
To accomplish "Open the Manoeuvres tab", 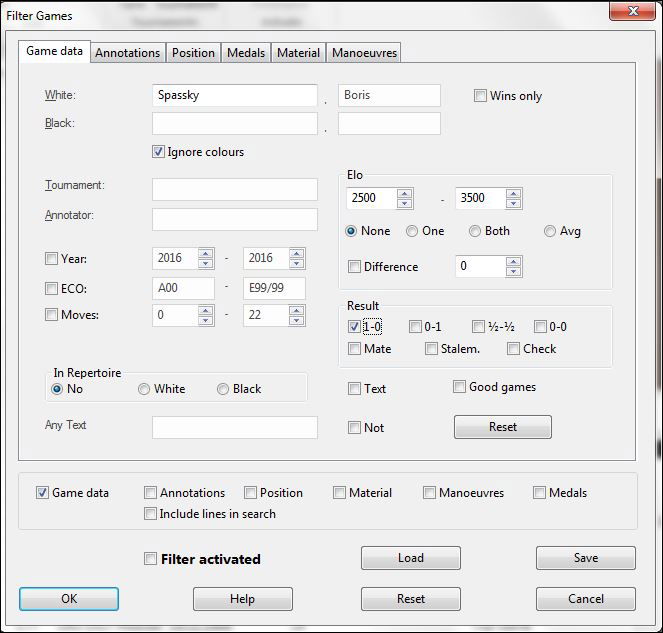I will click(x=364, y=53).
